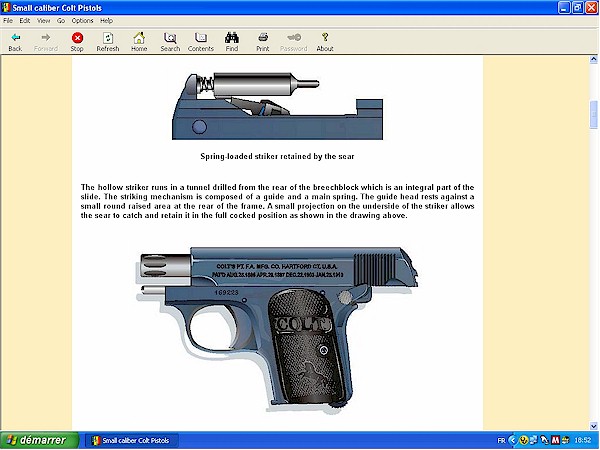Click the paragraph beginning 'The hollow striker runs'

(x=277, y=201)
